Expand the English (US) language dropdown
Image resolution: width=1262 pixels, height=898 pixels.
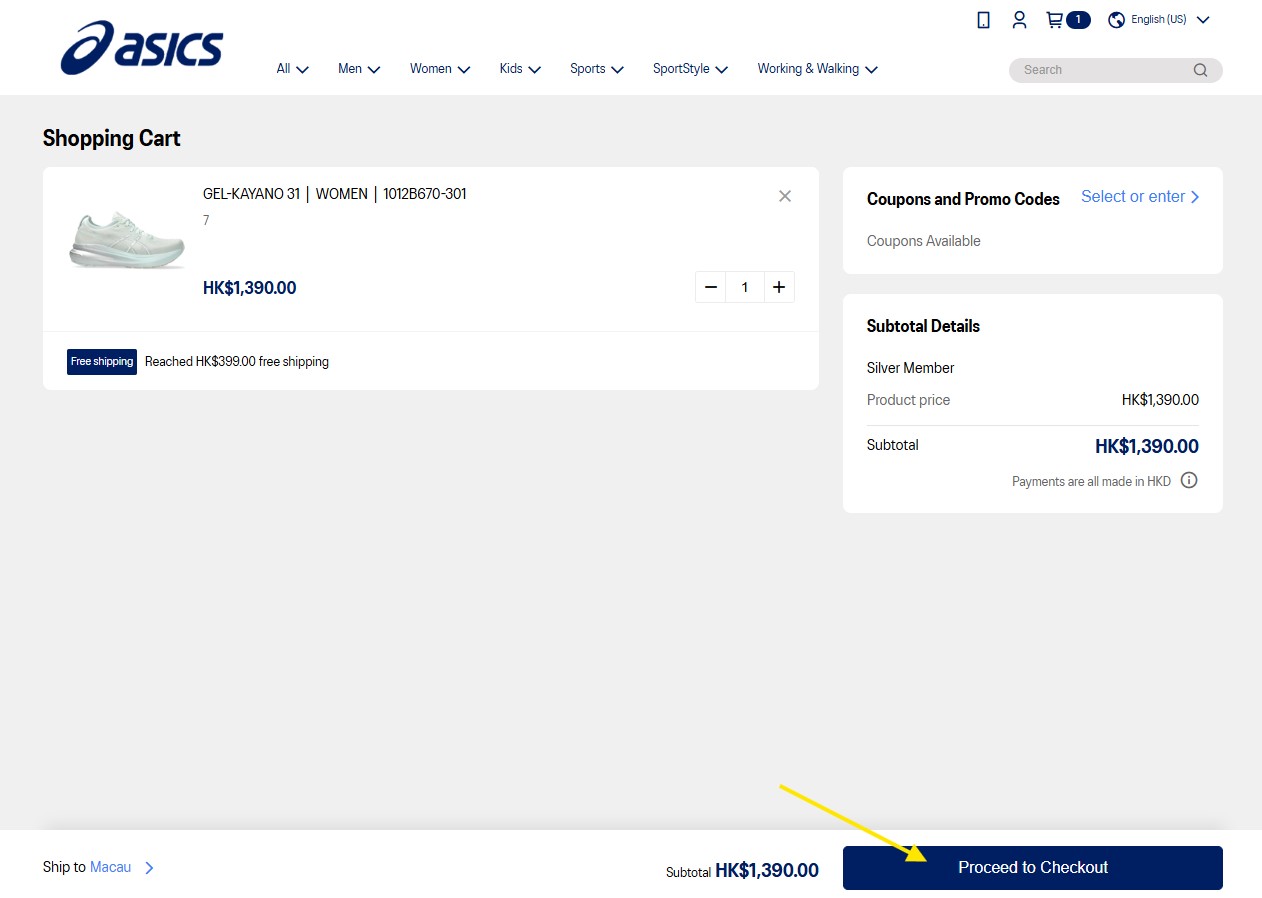[1159, 20]
